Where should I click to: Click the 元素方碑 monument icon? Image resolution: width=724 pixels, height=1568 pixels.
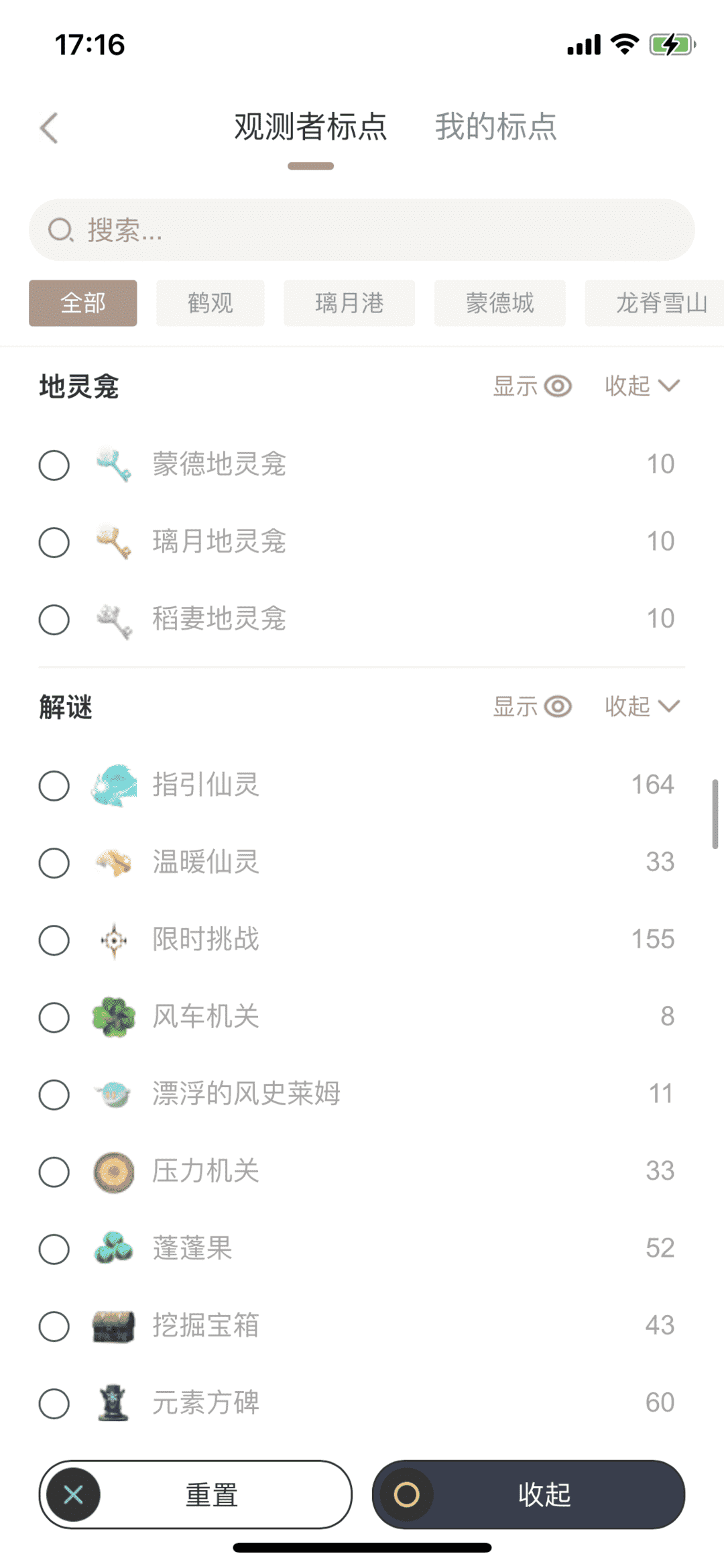[114, 1403]
